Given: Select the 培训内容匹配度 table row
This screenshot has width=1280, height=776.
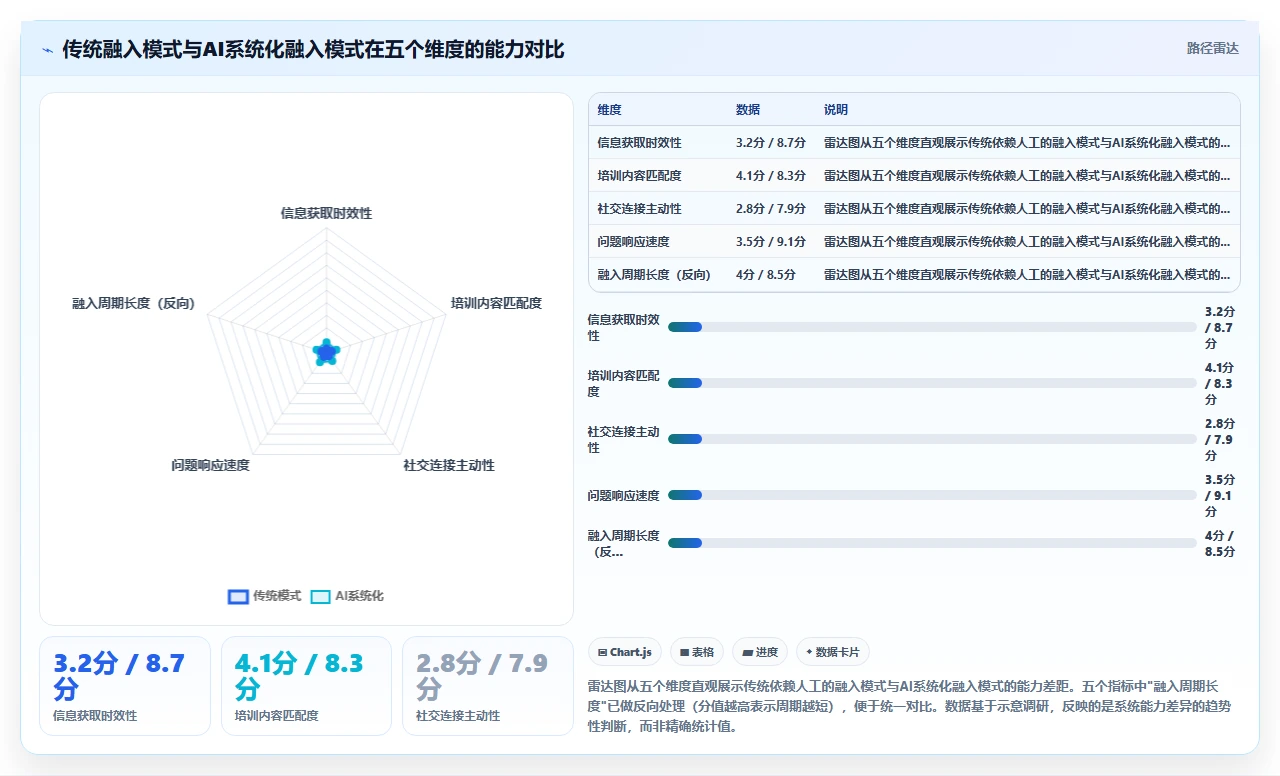Looking at the screenshot, I should tap(914, 176).
